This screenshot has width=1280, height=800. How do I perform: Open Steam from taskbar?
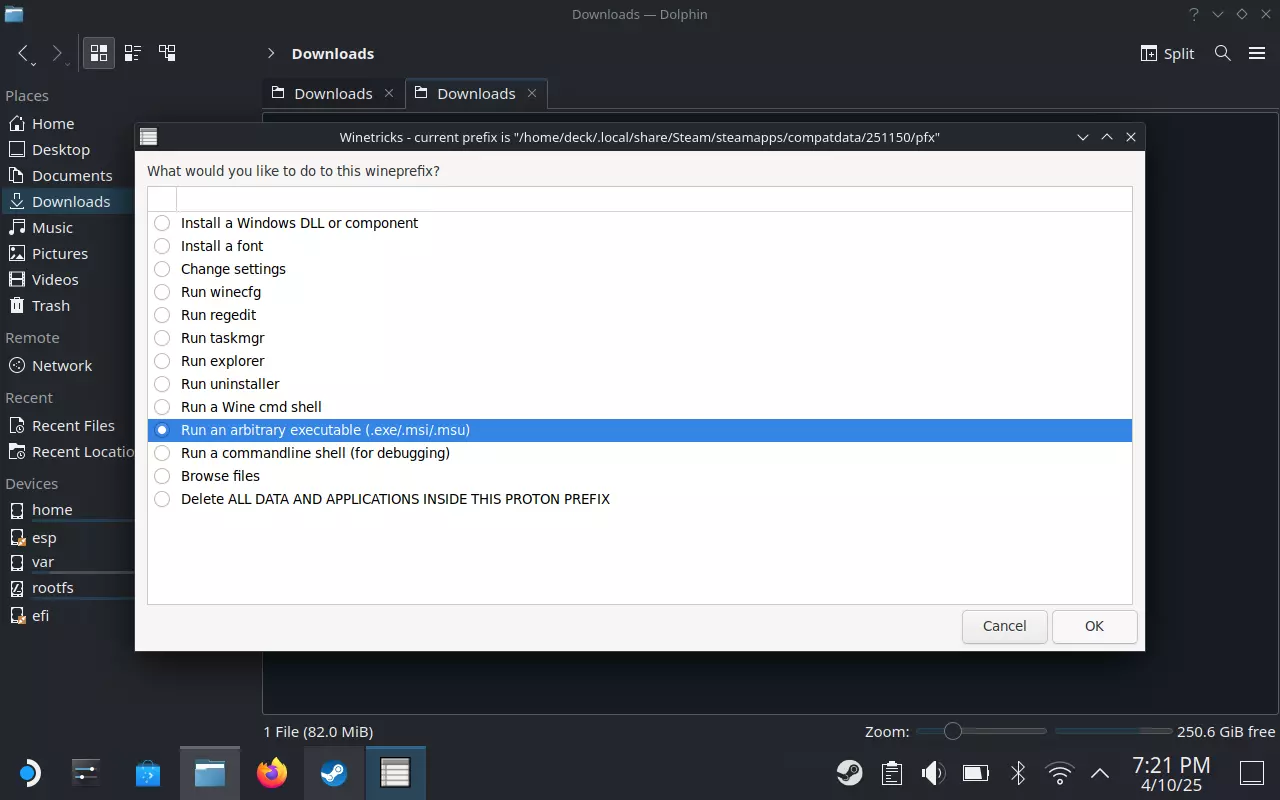tap(334, 773)
